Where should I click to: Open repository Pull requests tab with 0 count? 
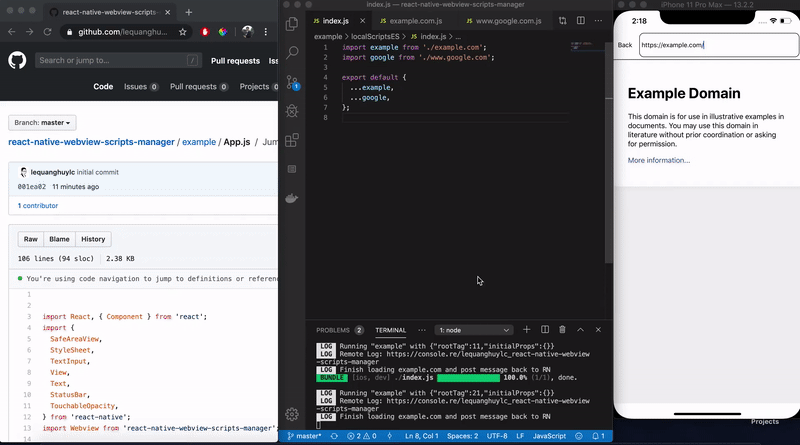pos(199,87)
